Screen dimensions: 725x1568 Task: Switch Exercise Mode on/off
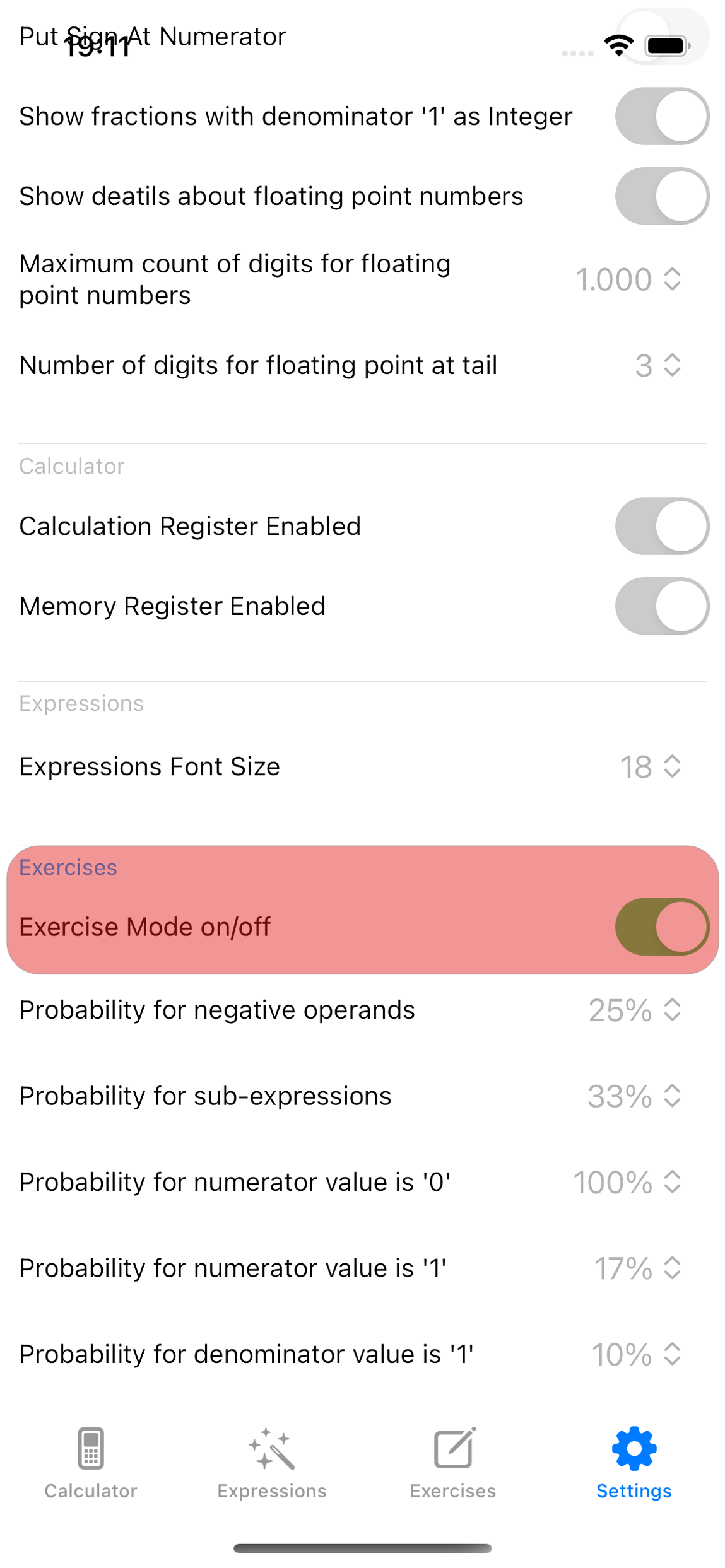pos(662,927)
